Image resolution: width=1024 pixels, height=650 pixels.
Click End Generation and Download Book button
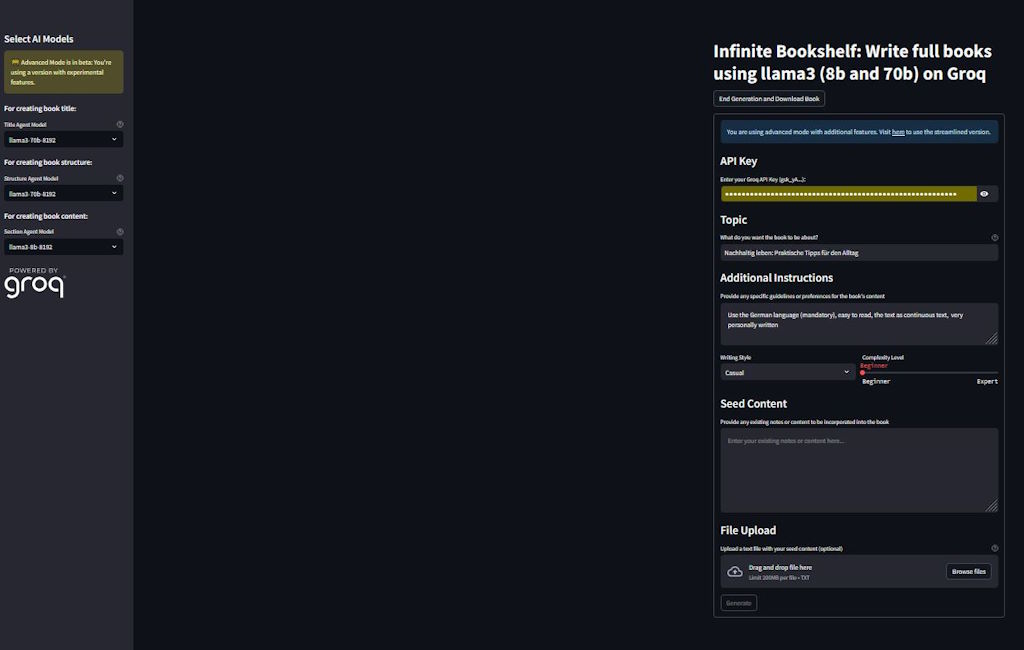[769, 99]
